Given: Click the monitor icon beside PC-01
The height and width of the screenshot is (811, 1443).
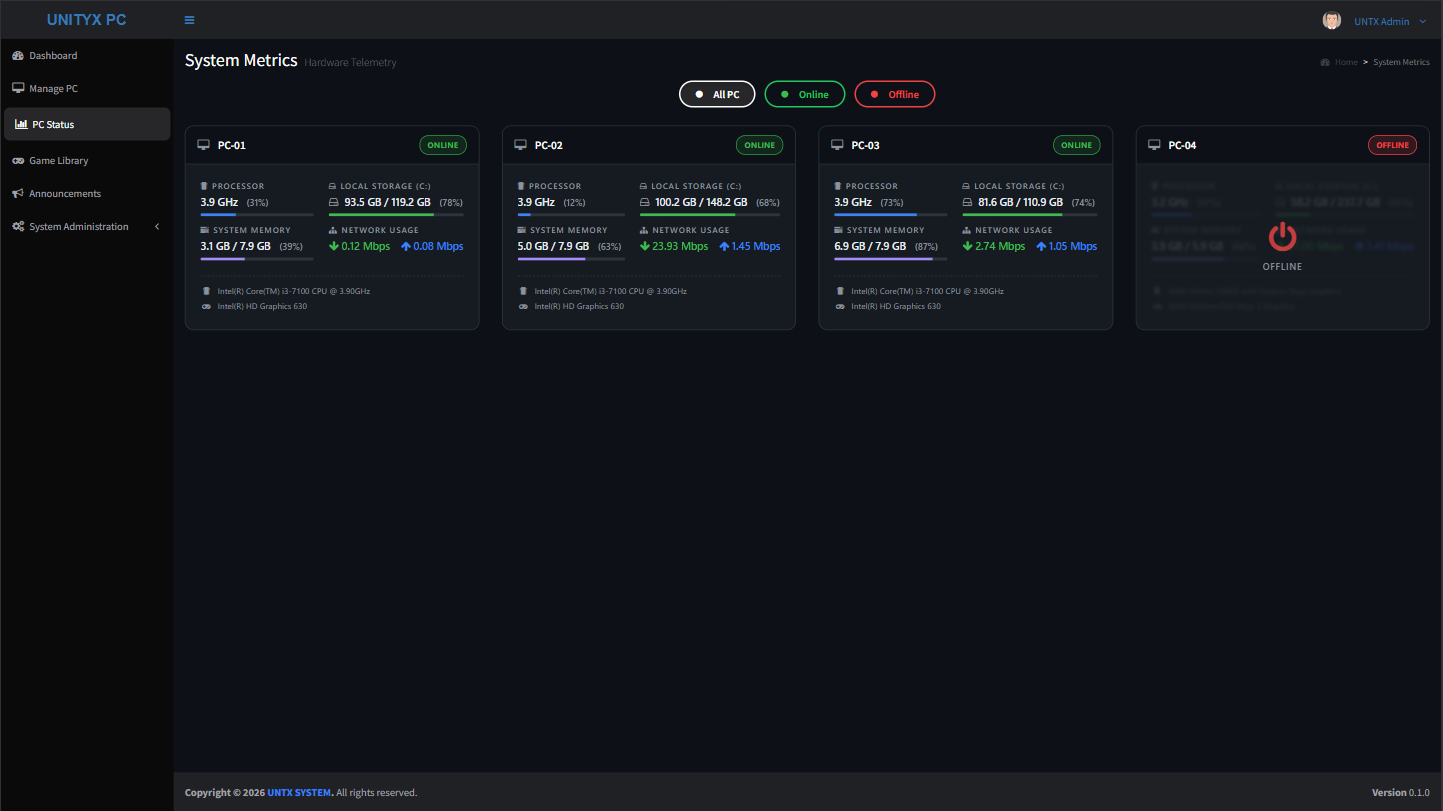Looking at the screenshot, I should [204, 145].
